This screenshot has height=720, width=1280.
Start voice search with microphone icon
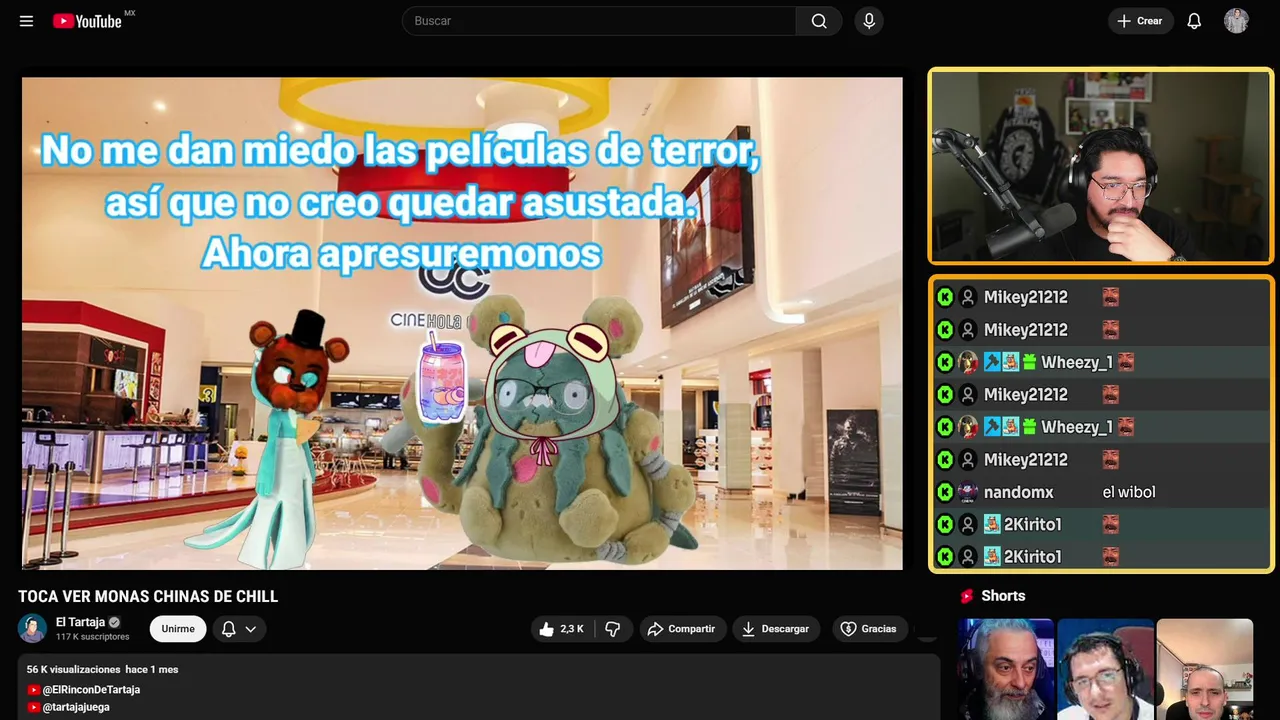point(869,21)
